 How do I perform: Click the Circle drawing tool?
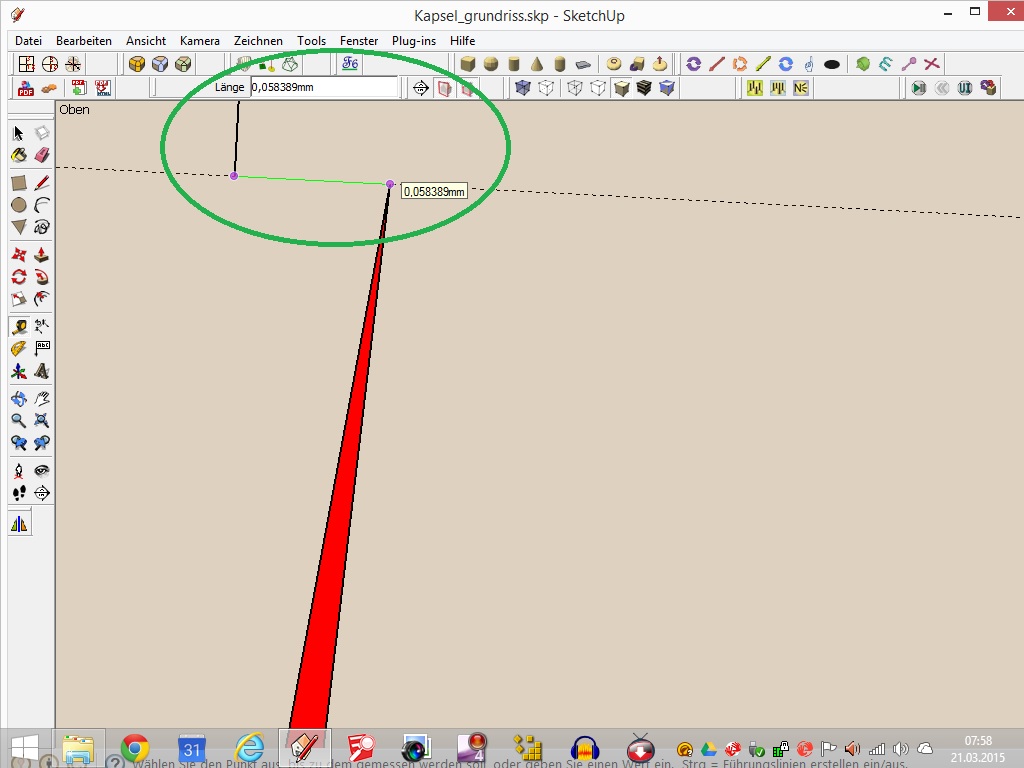tap(18, 205)
